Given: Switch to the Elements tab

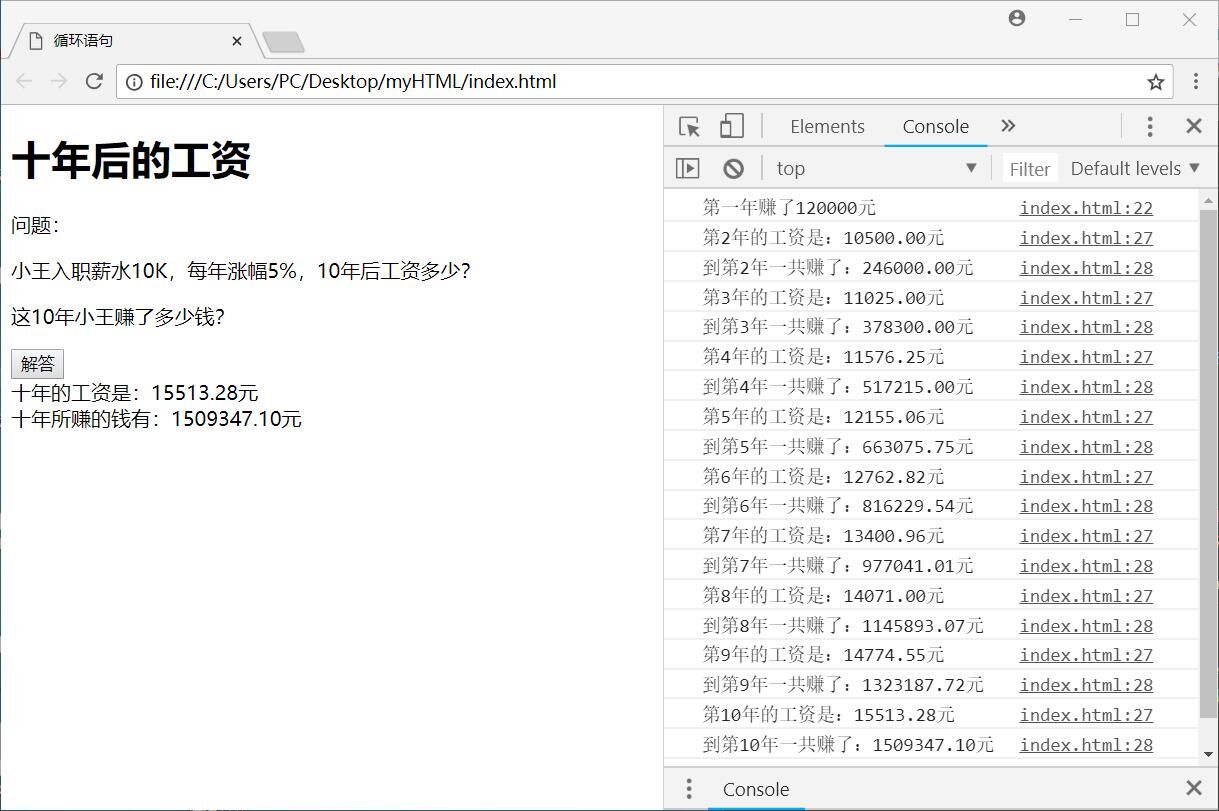Looking at the screenshot, I should [x=827, y=126].
